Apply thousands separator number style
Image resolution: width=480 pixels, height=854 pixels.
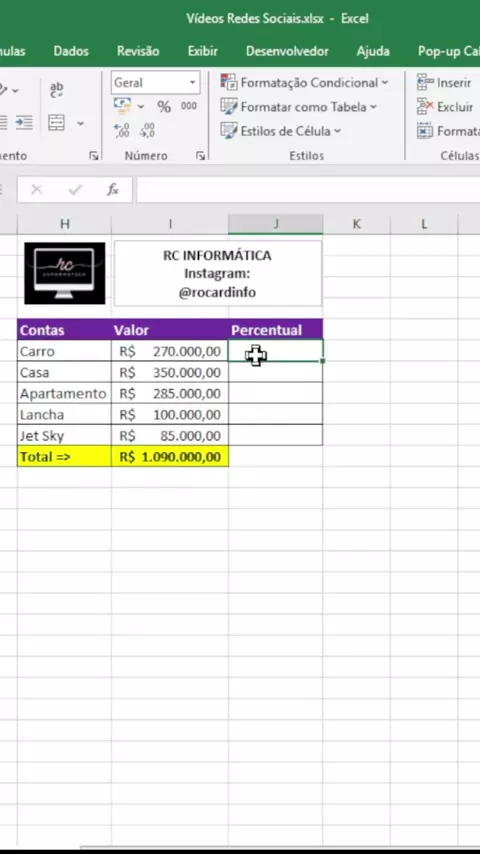[189, 106]
